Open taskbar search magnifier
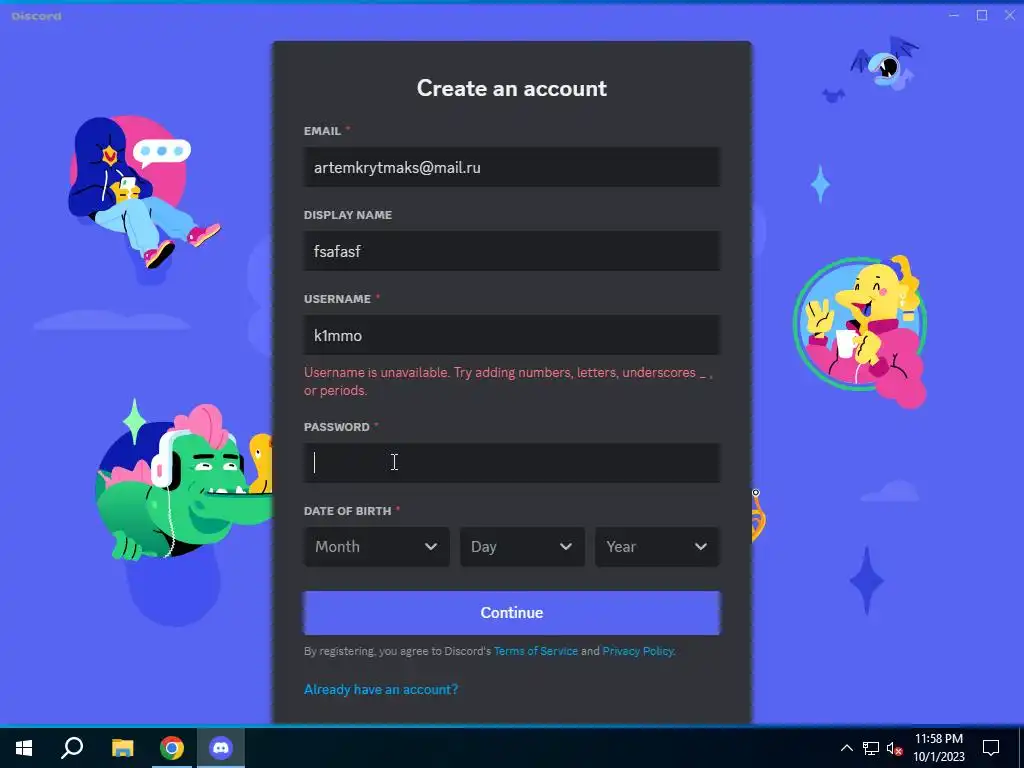1024x768 pixels. tap(72, 748)
